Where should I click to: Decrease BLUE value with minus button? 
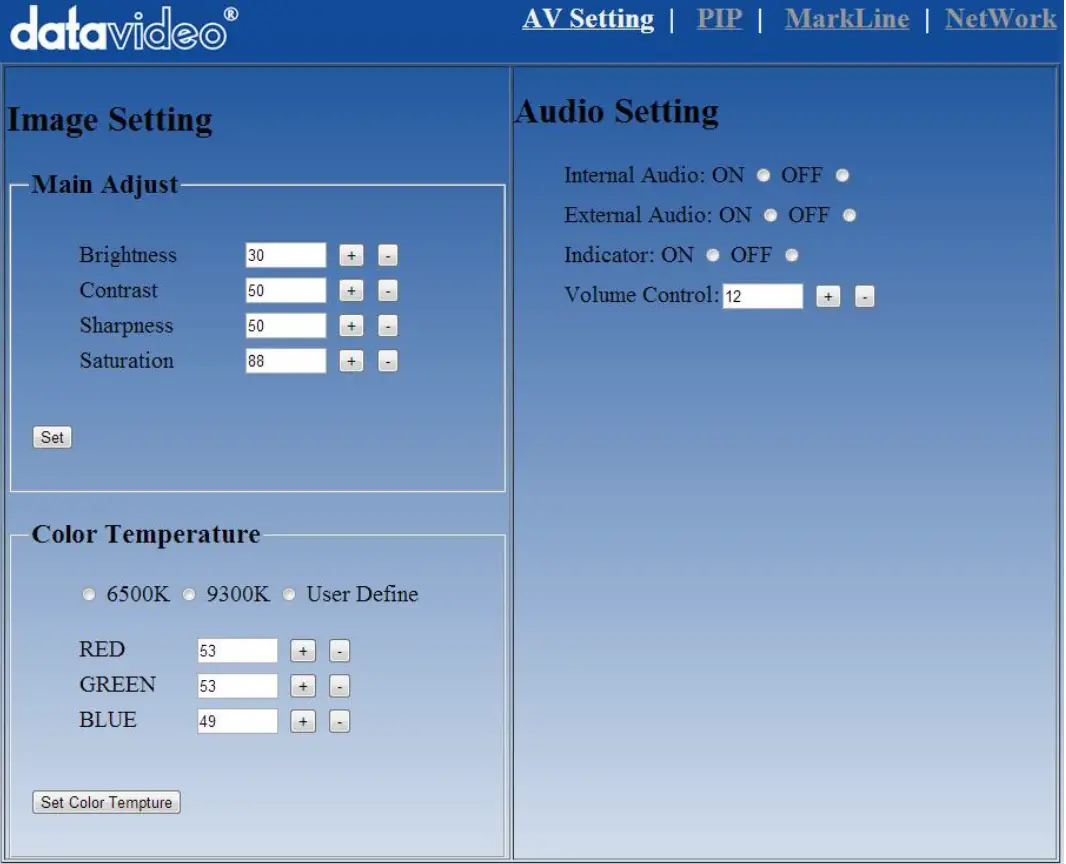point(339,722)
